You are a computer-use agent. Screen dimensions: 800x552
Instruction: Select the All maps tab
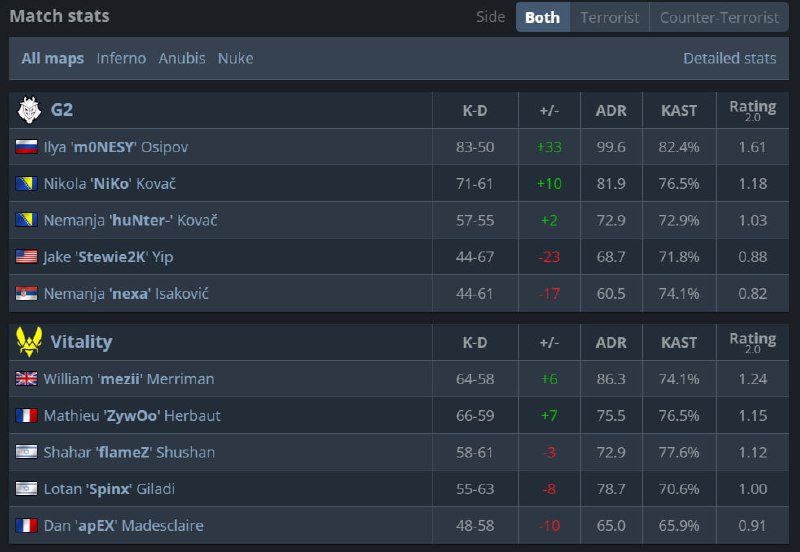coord(53,58)
